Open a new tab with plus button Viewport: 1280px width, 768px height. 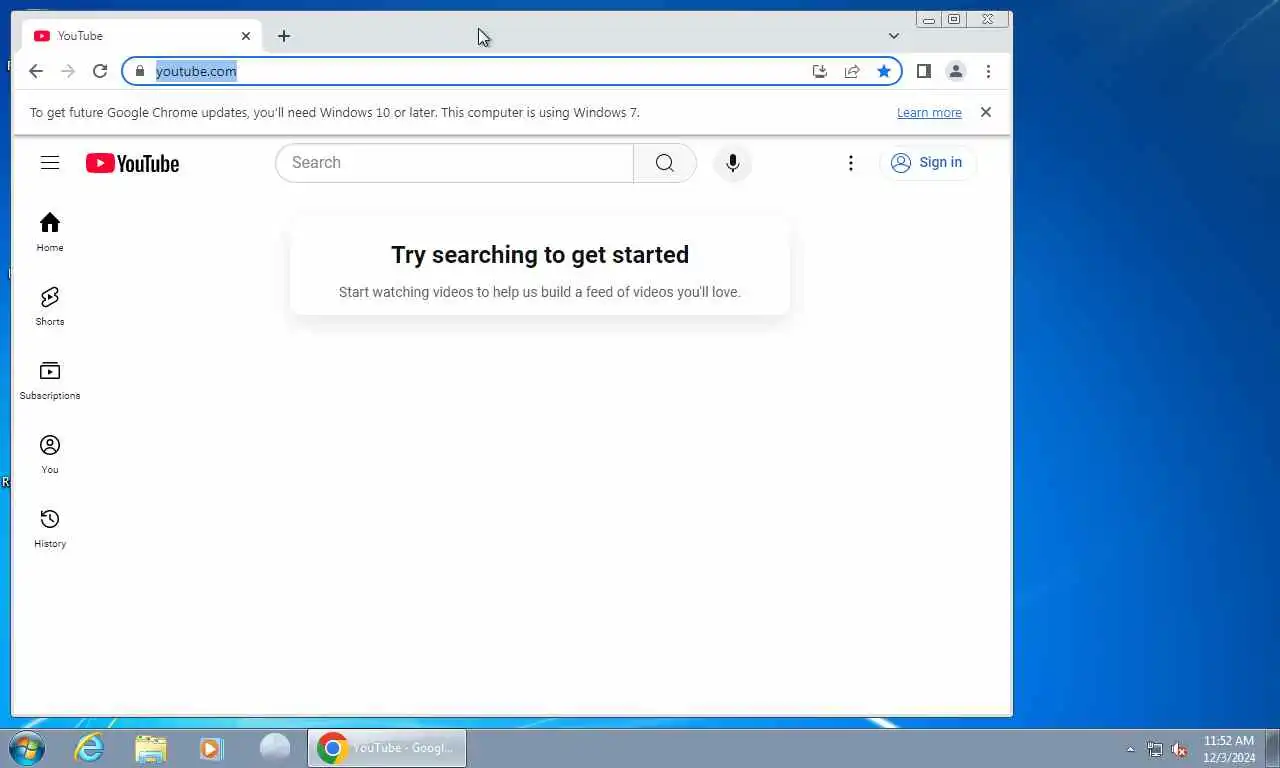click(284, 36)
